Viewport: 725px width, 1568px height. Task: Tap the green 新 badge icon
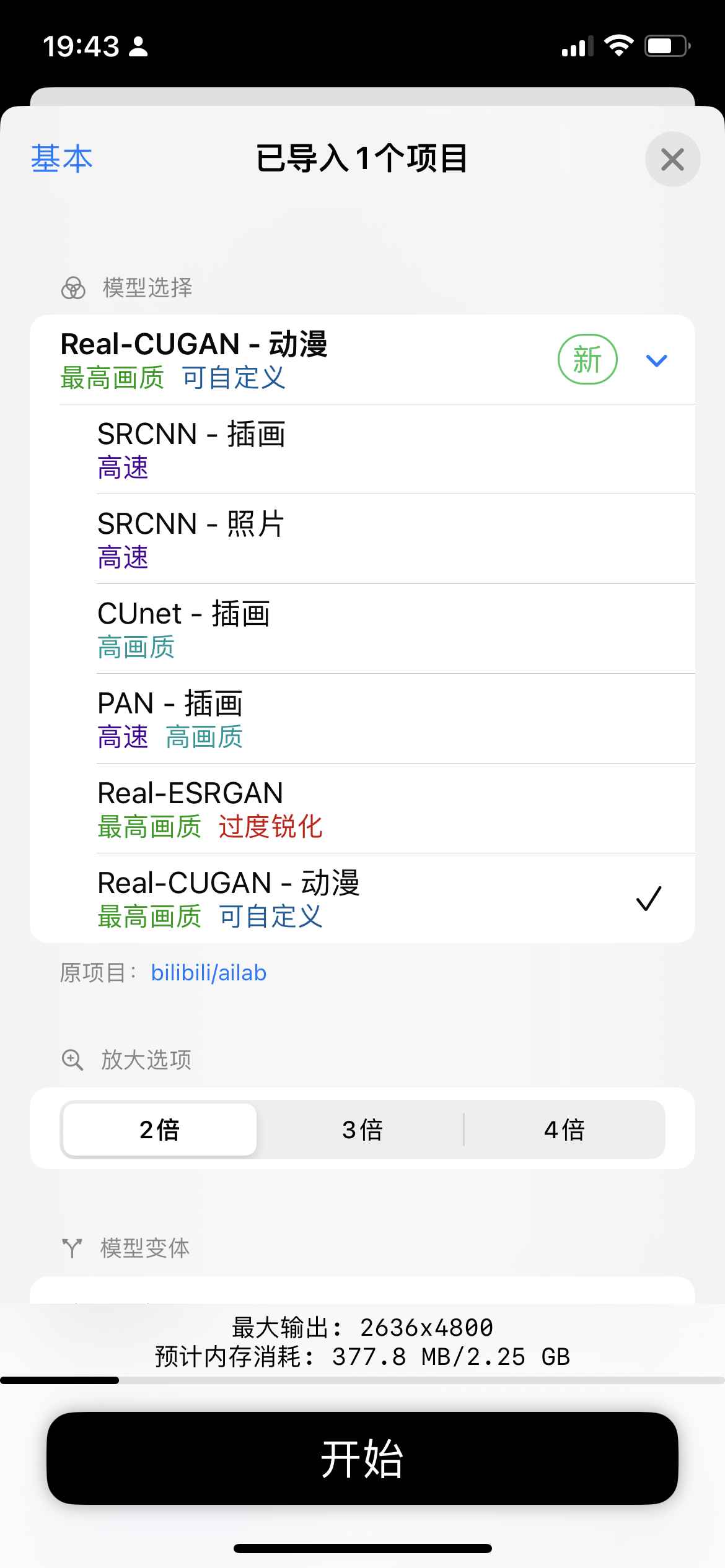coord(587,360)
